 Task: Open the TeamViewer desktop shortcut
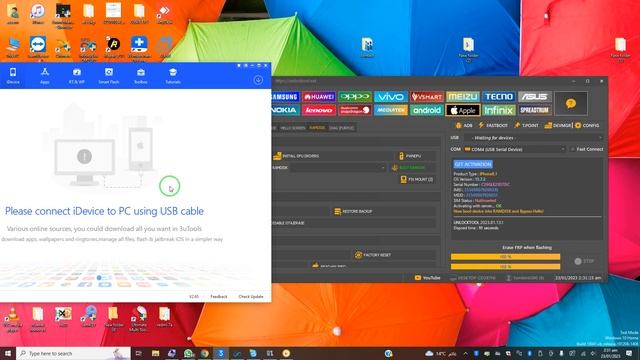(38, 47)
